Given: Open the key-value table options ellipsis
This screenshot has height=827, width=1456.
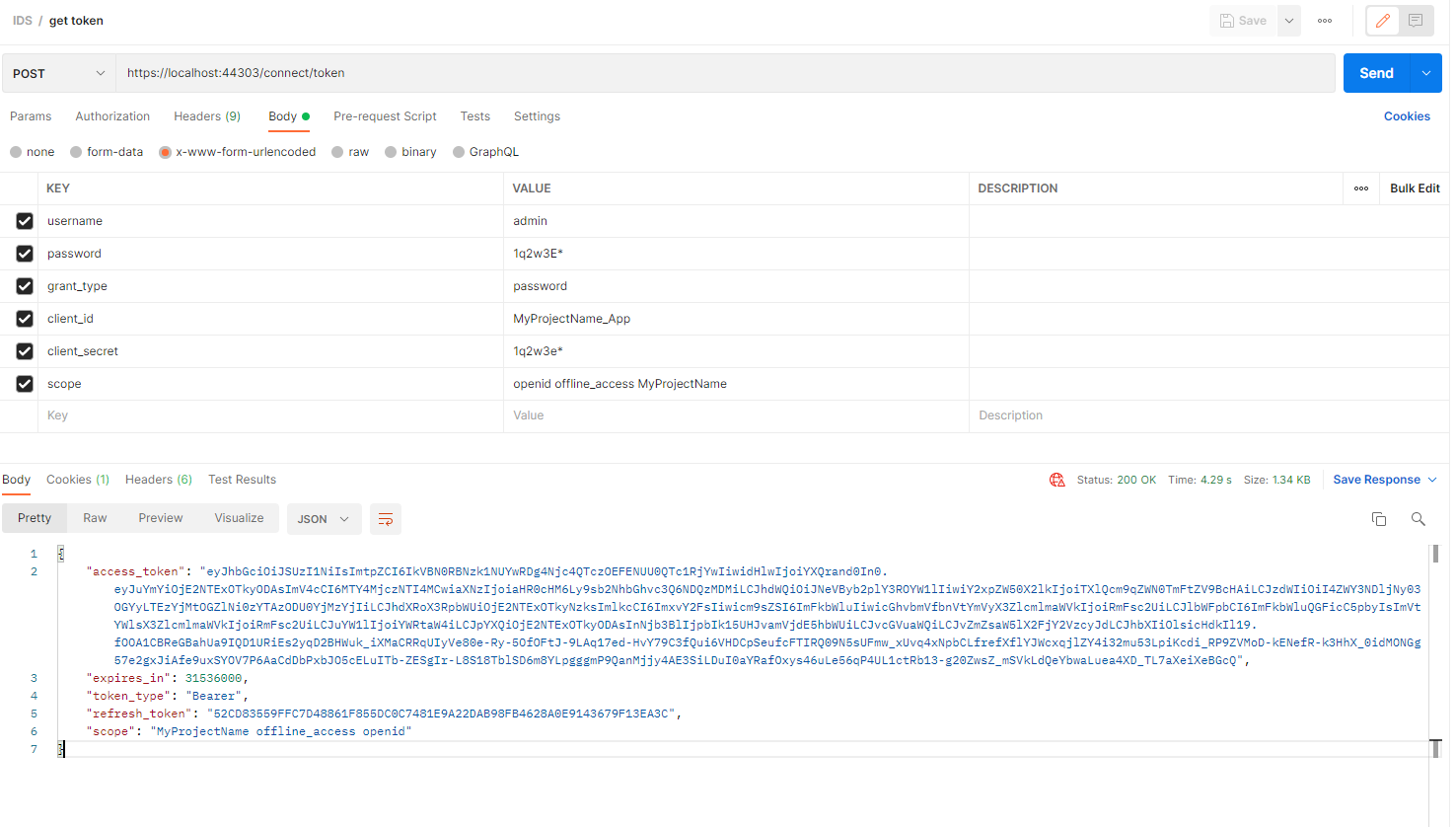Looking at the screenshot, I should [x=1360, y=188].
